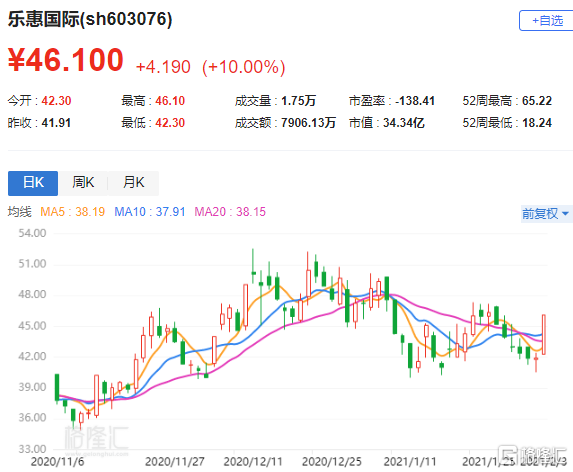
Task: Click the 52周最高 value 65.22
Action: pos(537,101)
